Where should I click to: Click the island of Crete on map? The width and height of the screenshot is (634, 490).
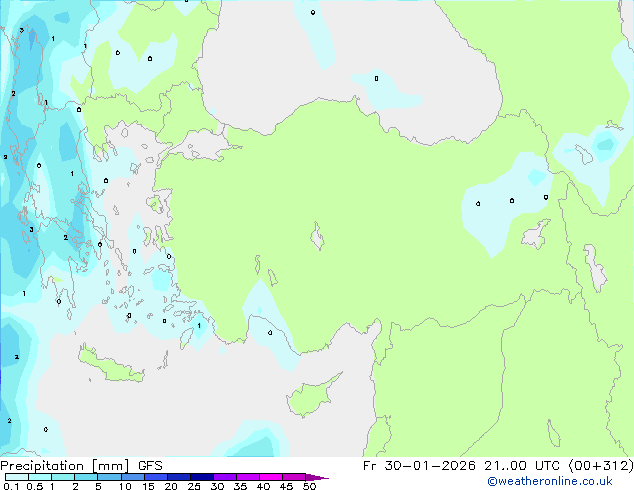coord(110,365)
